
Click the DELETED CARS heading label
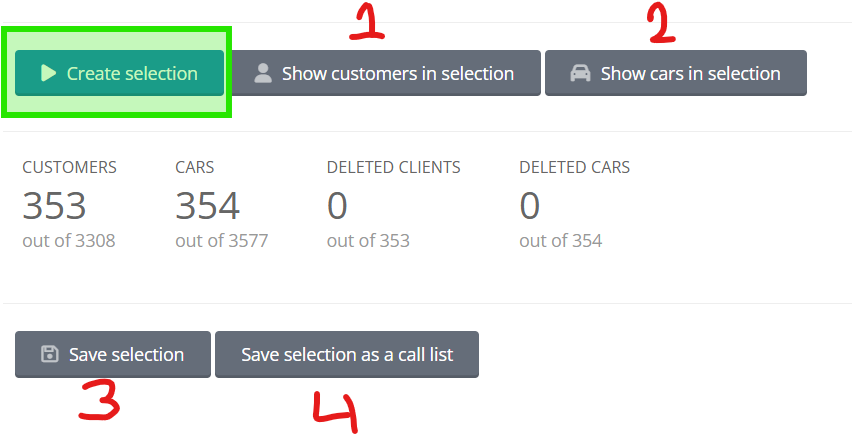574,167
